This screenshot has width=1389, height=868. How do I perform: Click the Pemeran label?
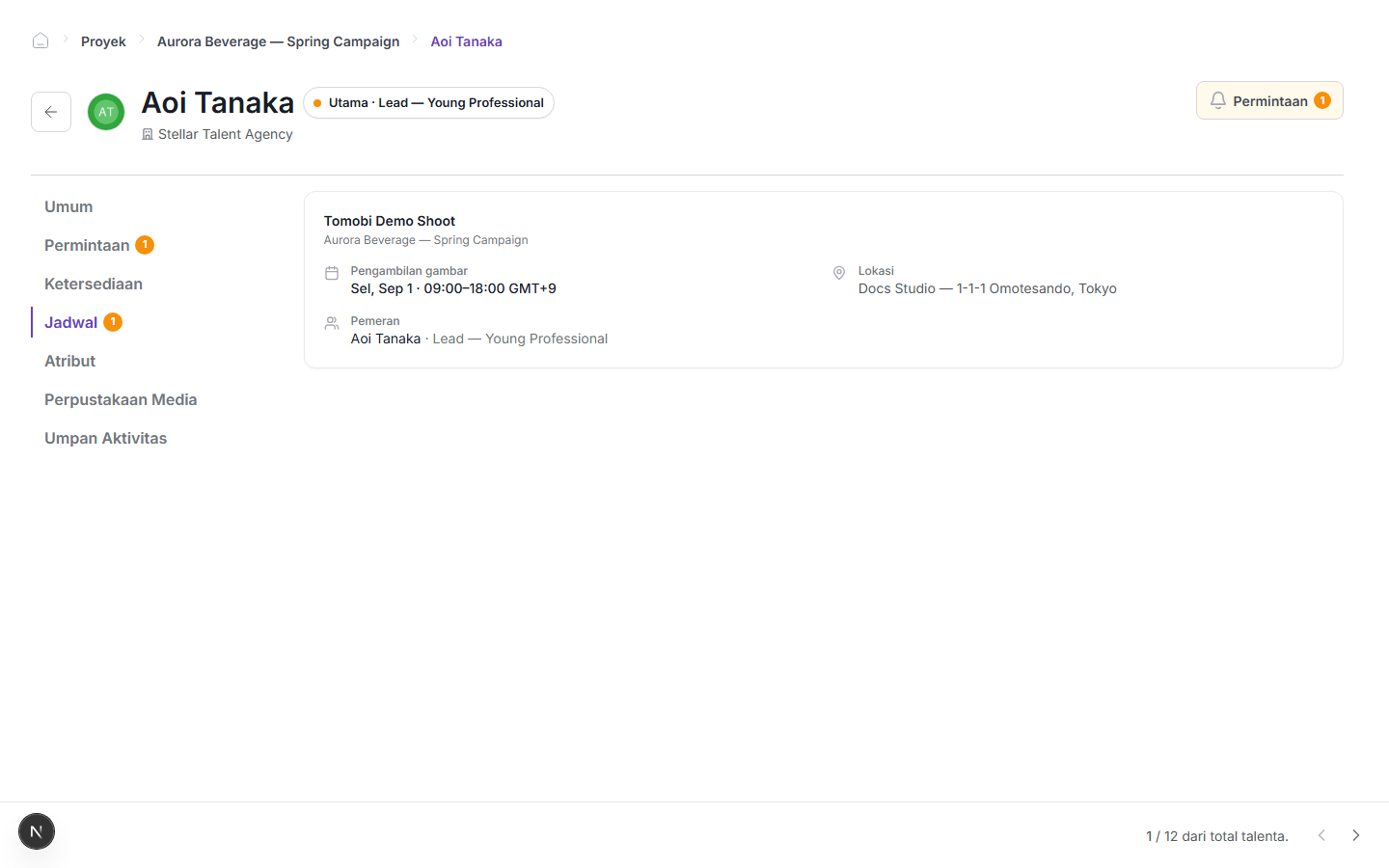(x=375, y=321)
